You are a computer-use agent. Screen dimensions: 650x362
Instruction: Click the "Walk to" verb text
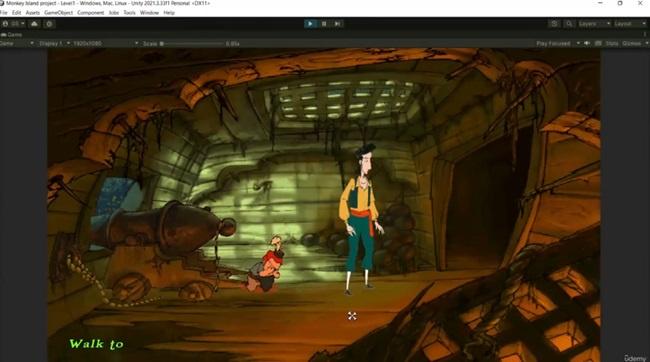point(96,344)
